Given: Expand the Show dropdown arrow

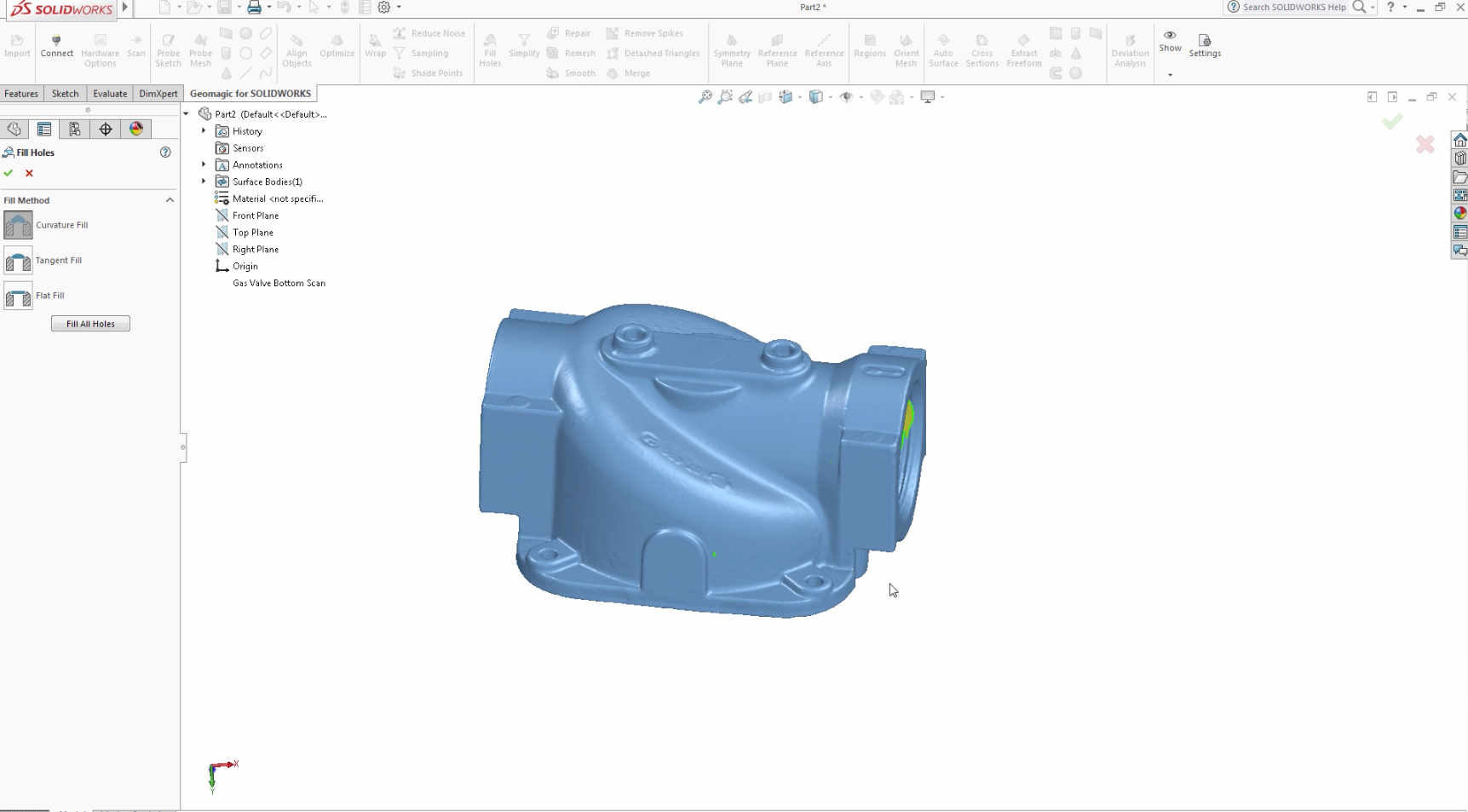Looking at the screenshot, I should click(1170, 75).
